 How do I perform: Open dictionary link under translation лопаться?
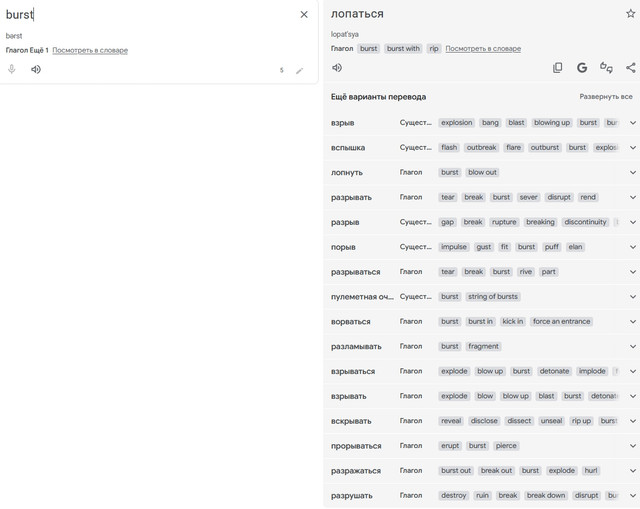point(483,49)
